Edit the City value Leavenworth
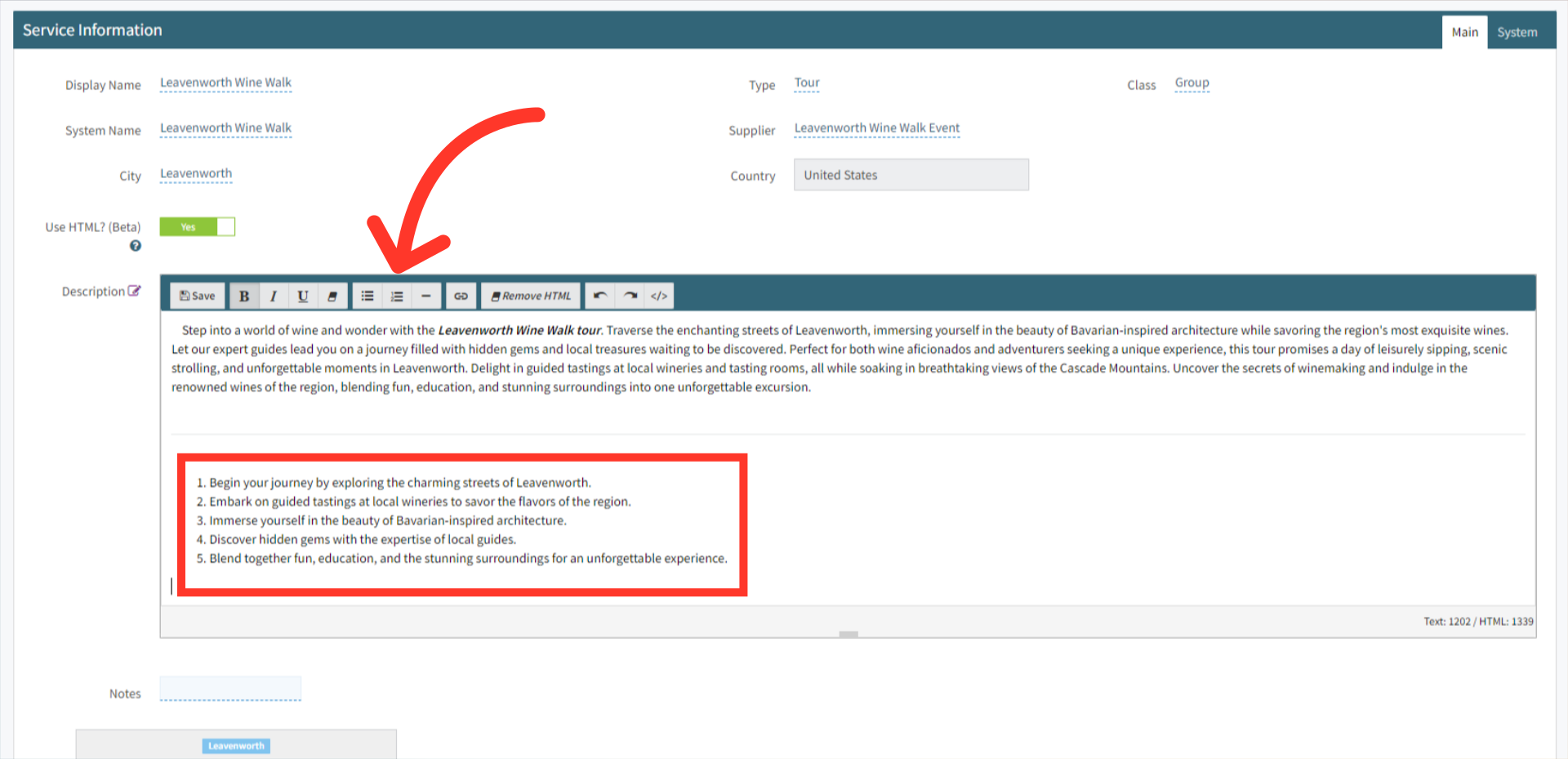Screen dimensions: 1568x759 (196, 174)
